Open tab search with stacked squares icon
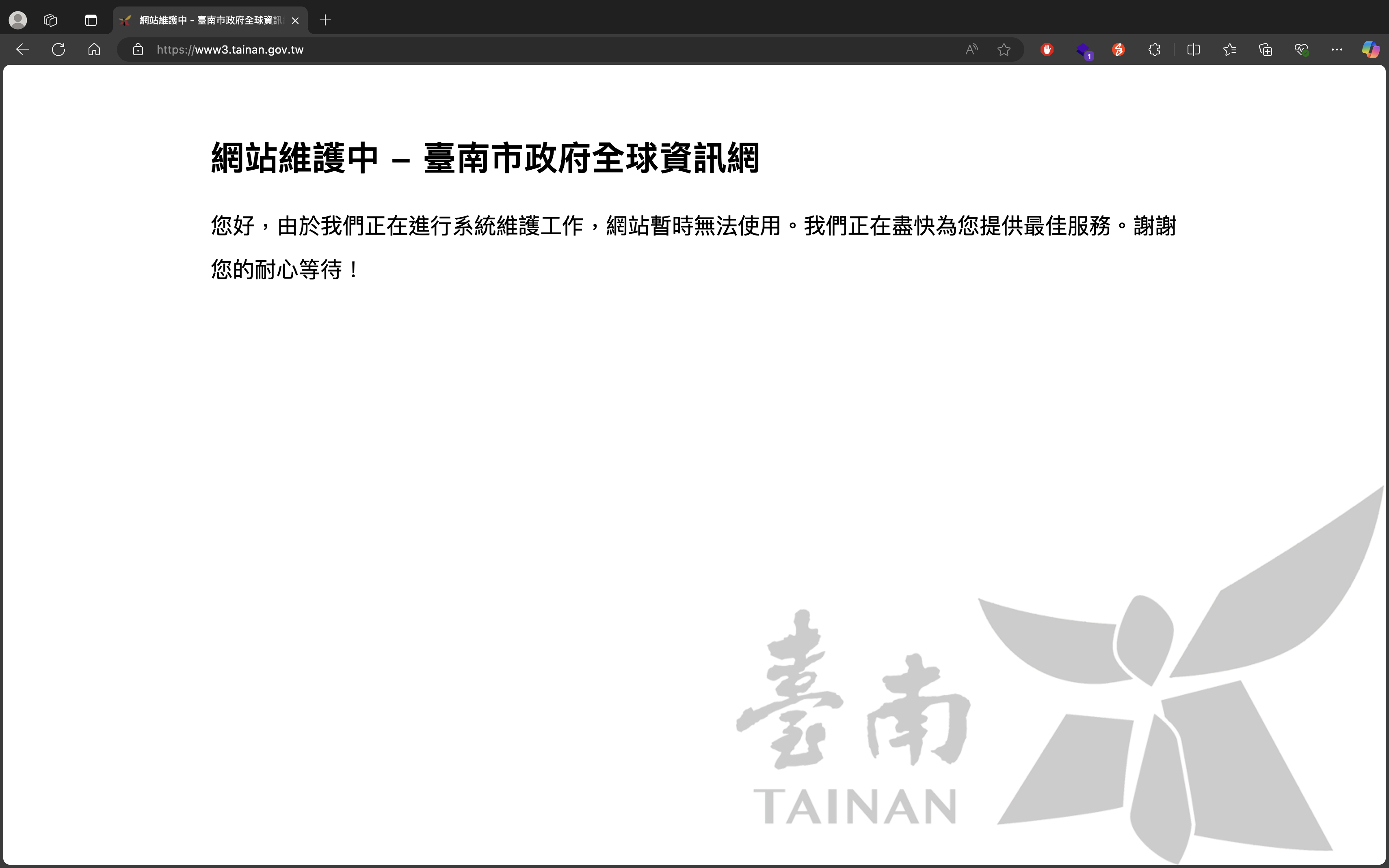 (x=50, y=20)
